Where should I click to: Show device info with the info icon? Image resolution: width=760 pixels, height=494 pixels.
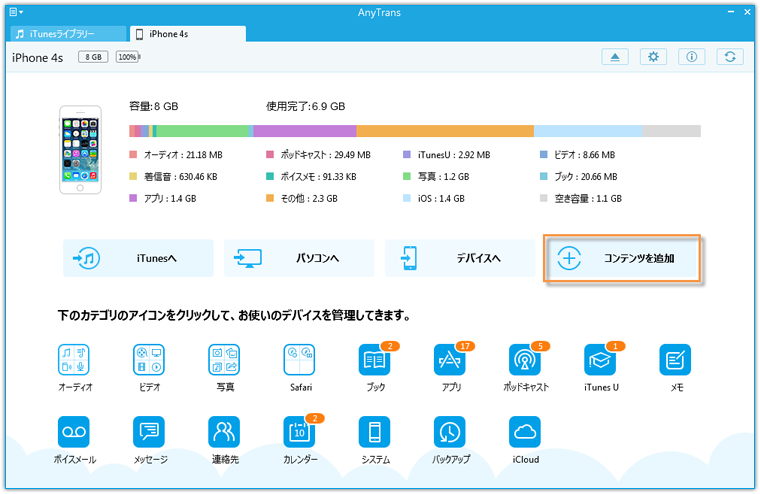[x=692, y=57]
